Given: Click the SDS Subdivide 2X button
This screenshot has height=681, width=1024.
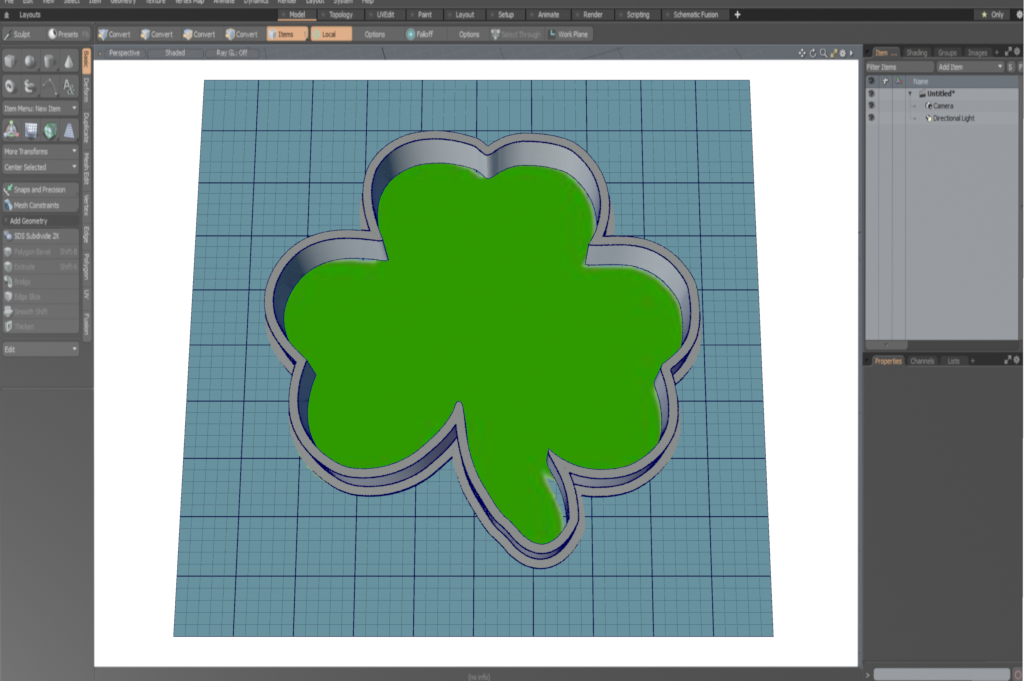Looking at the screenshot, I should [x=40, y=236].
